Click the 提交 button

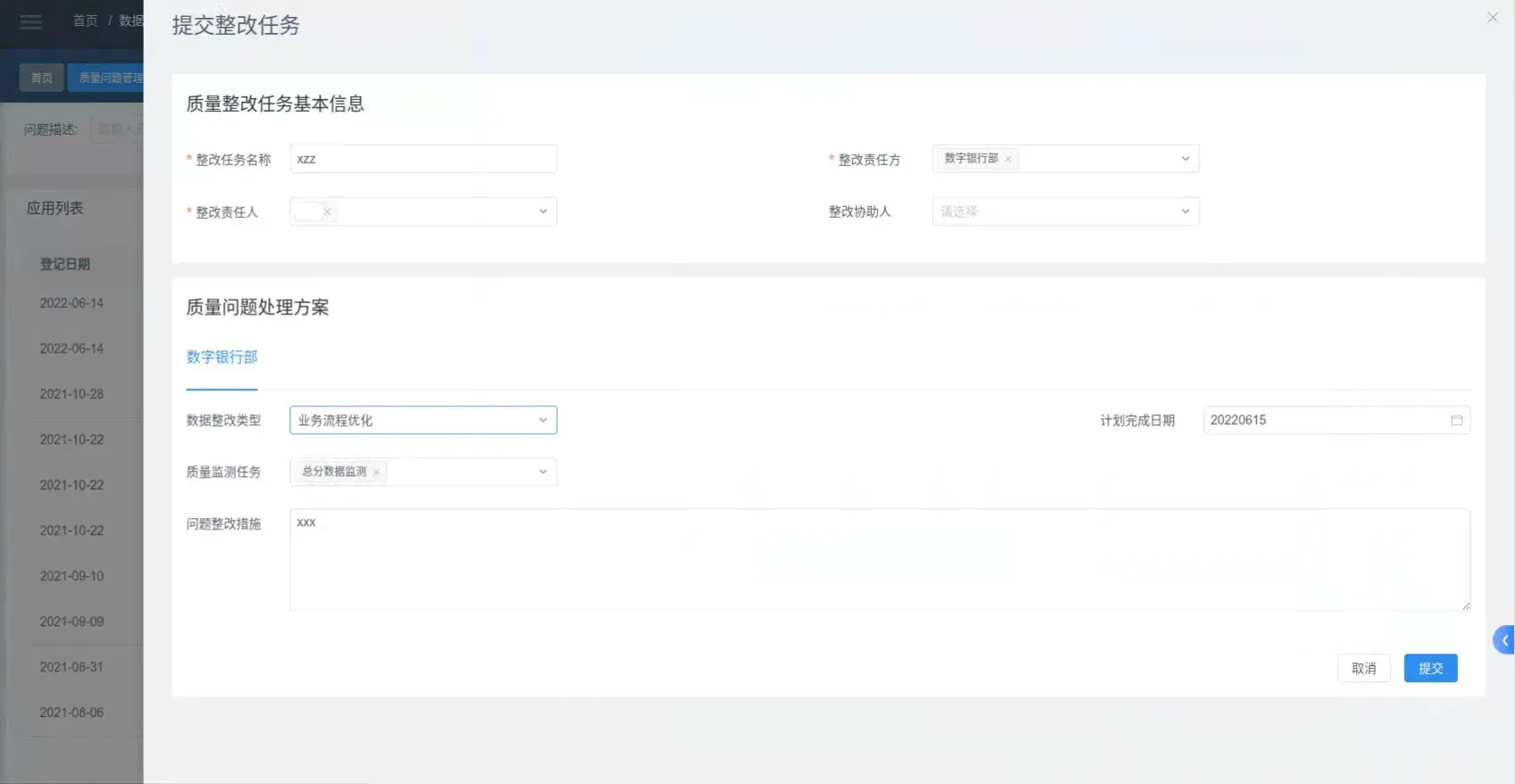pos(1430,668)
